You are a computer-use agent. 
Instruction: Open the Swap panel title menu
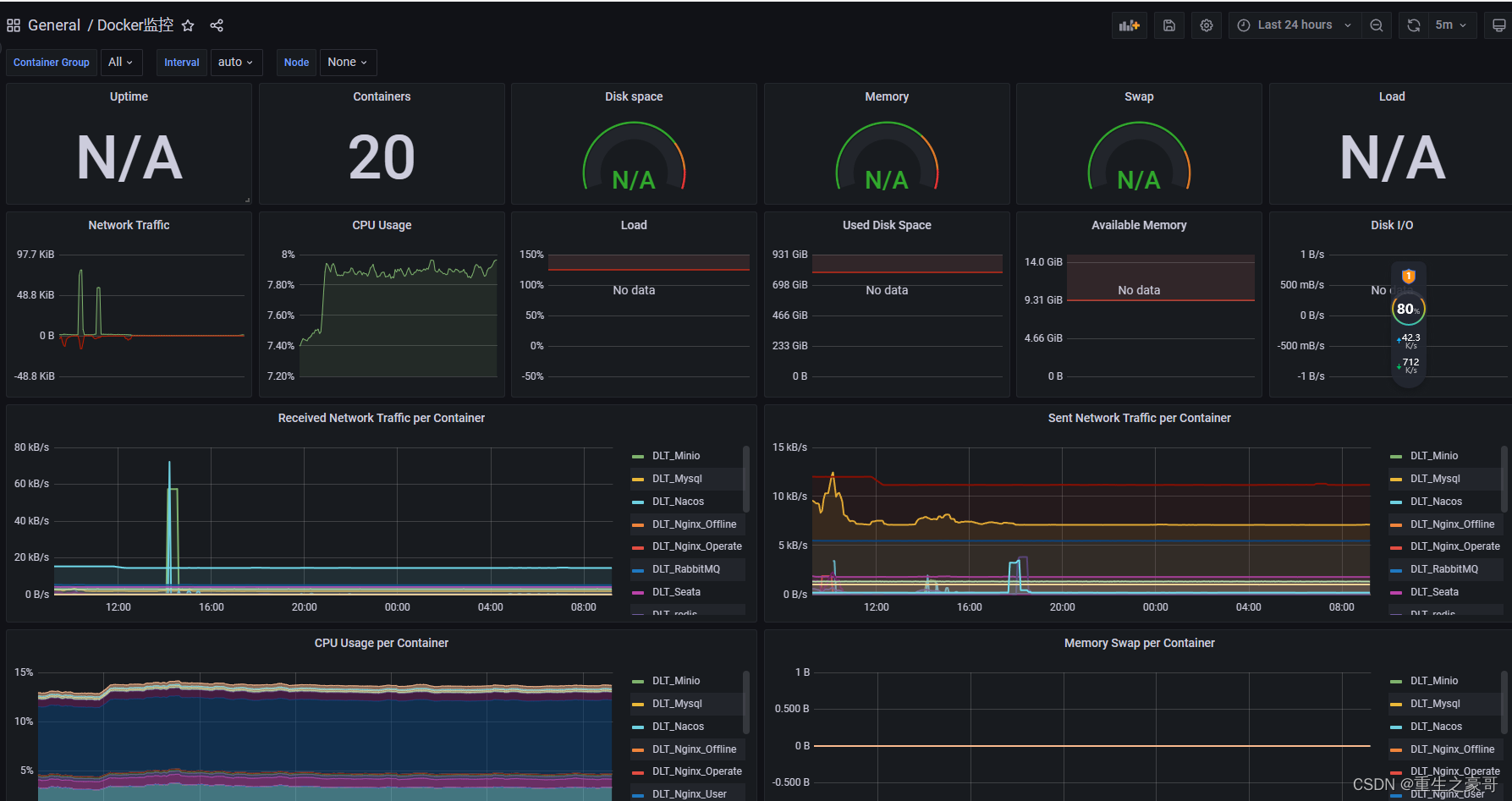(1139, 96)
